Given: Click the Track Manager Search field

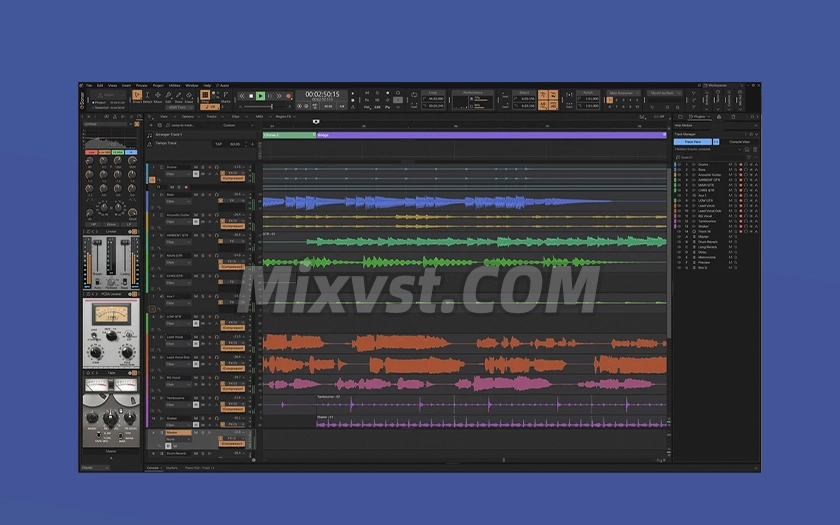Looking at the screenshot, I should coord(710,157).
